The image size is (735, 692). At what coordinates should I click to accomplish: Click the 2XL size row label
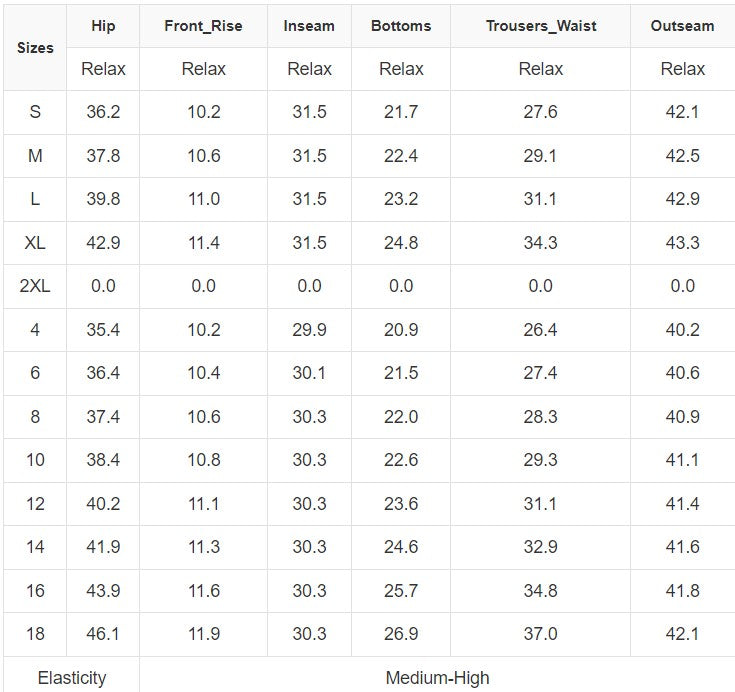35,286
